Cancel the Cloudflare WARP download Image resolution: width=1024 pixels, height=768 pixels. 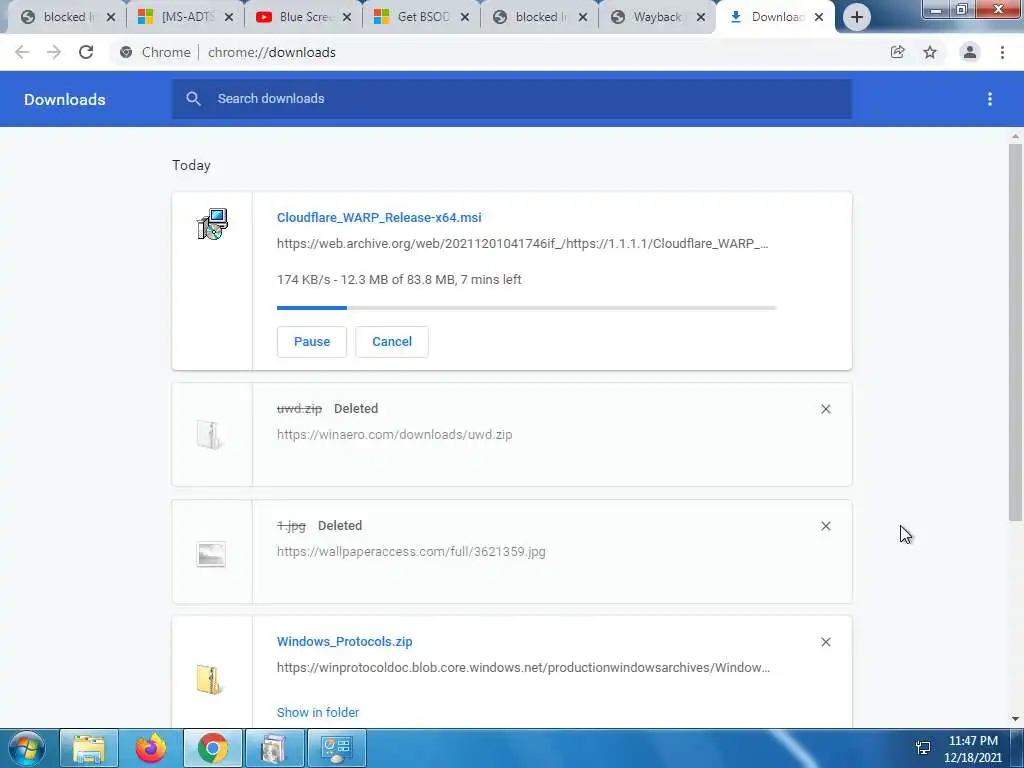392,342
